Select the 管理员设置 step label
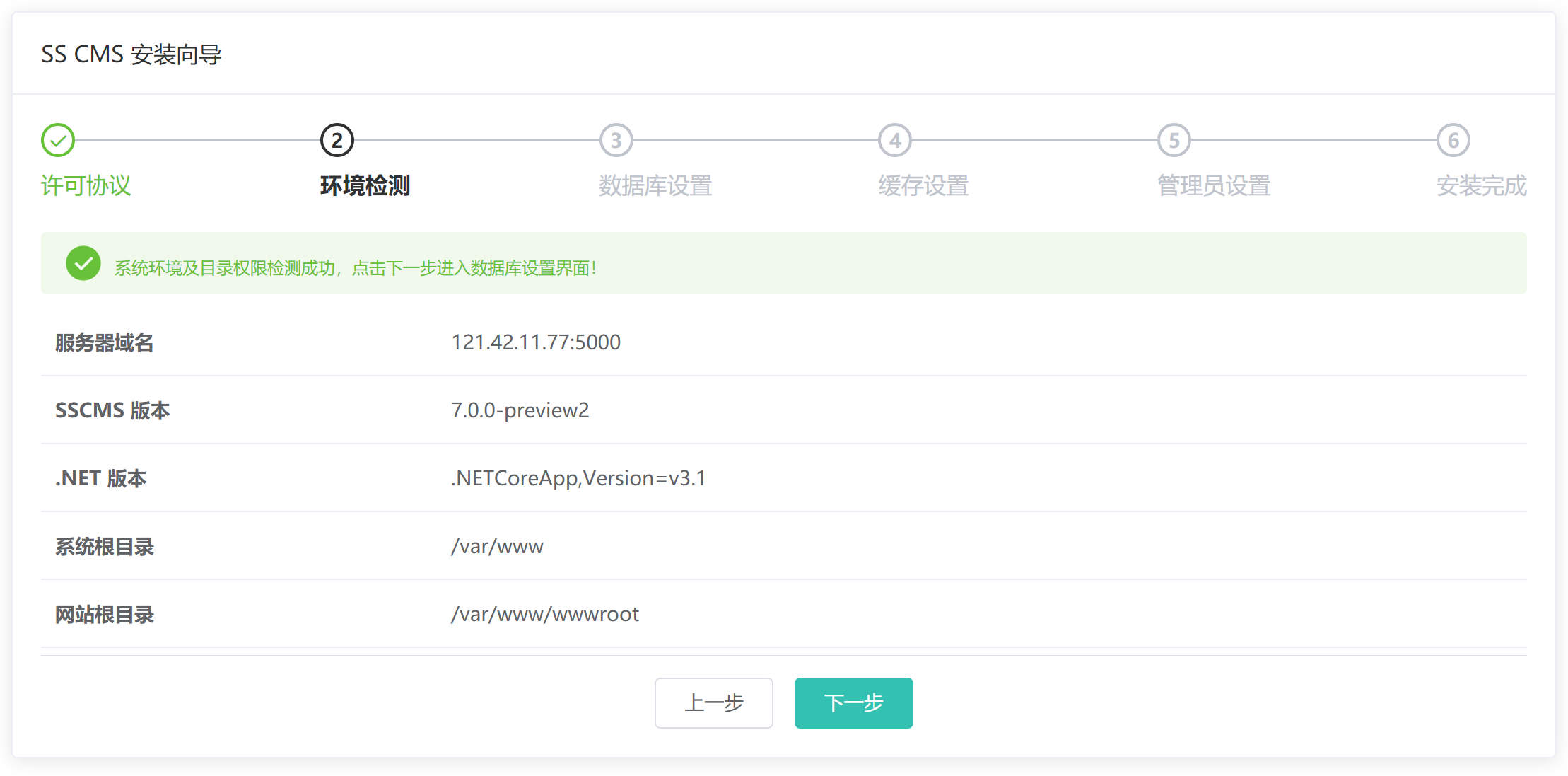Screen dimensions: 1568x776 click(1214, 186)
